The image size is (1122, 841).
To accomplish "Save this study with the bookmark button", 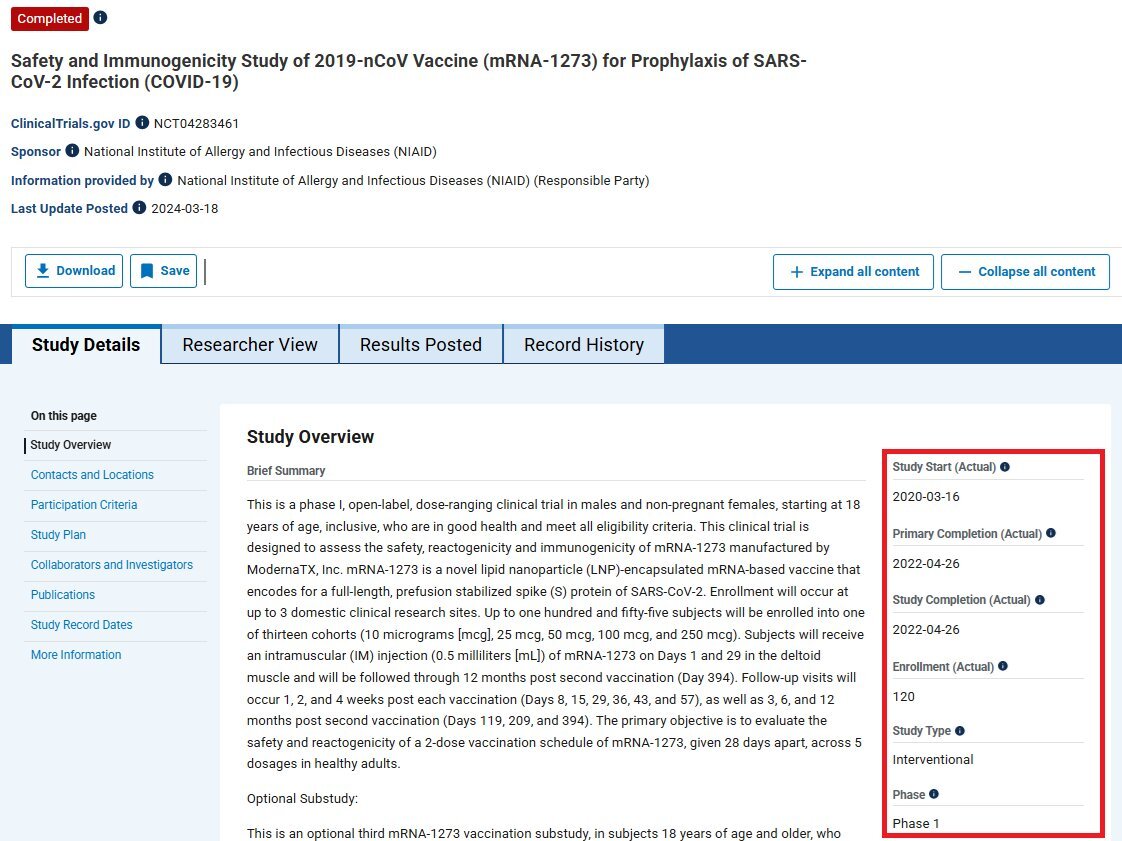I will coord(163,271).
